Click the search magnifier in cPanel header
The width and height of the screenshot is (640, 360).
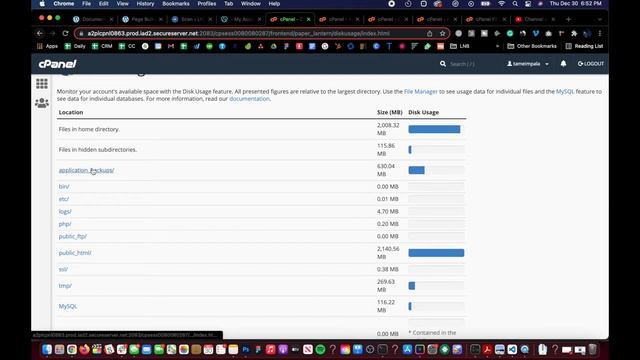[443, 64]
